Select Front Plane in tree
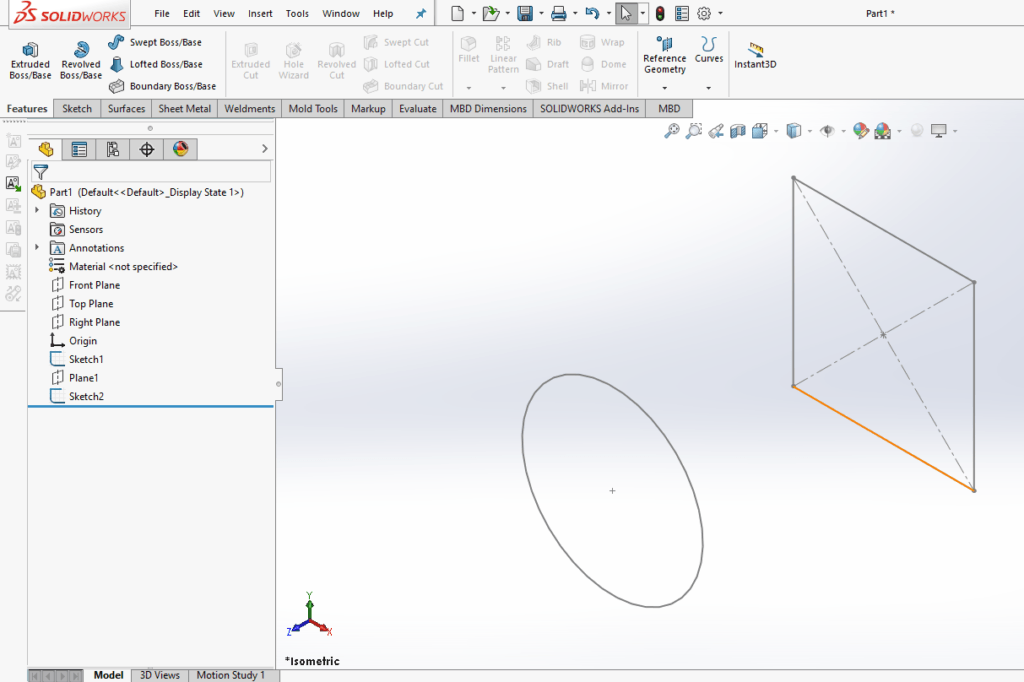Screen dimensions: 1024x682 coord(86,285)
